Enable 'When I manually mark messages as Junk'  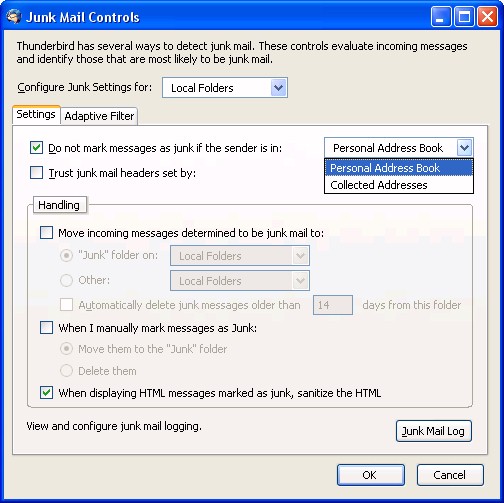tap(46, 328)
